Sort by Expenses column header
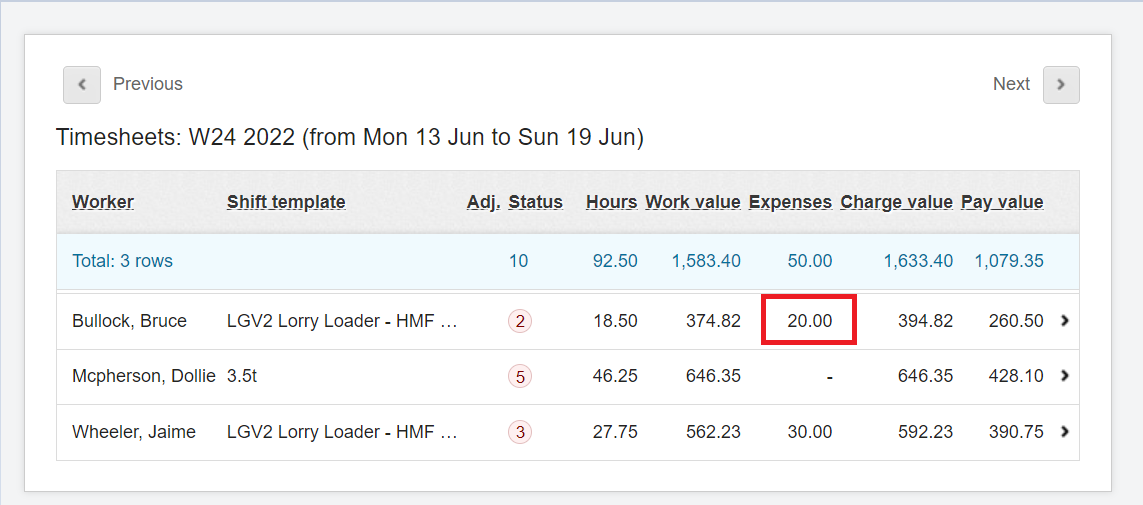The width and height of the screenshot is (1143, 505). click(790, 202)
